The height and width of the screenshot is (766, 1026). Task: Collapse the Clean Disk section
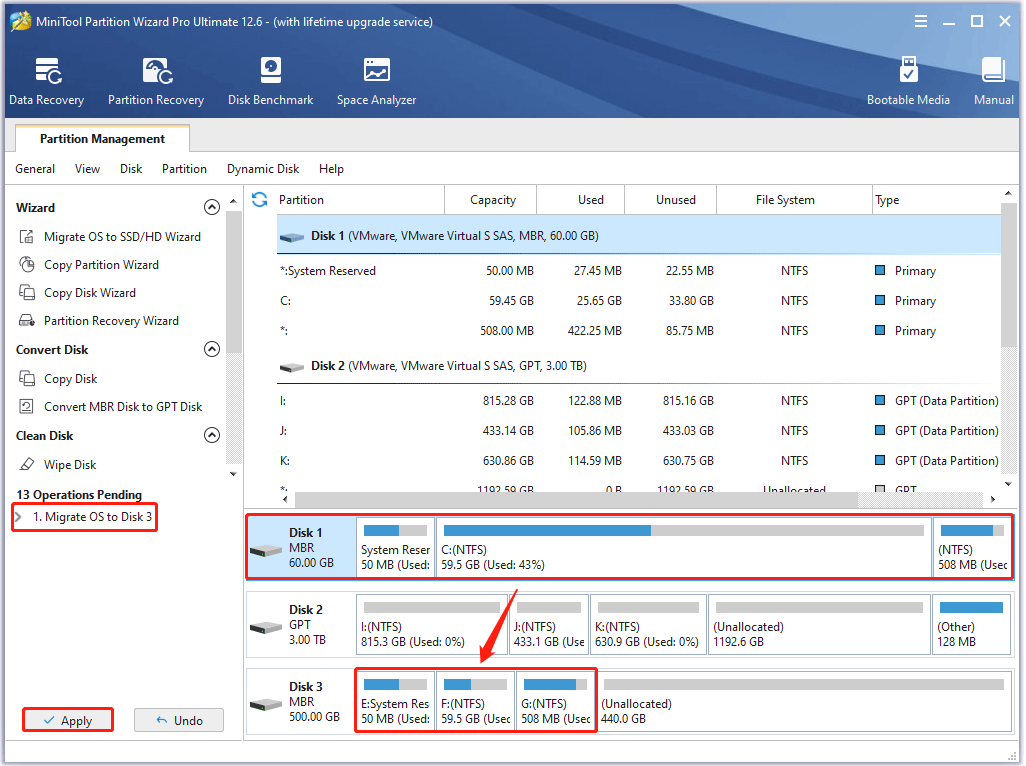[x=211, y=436]
